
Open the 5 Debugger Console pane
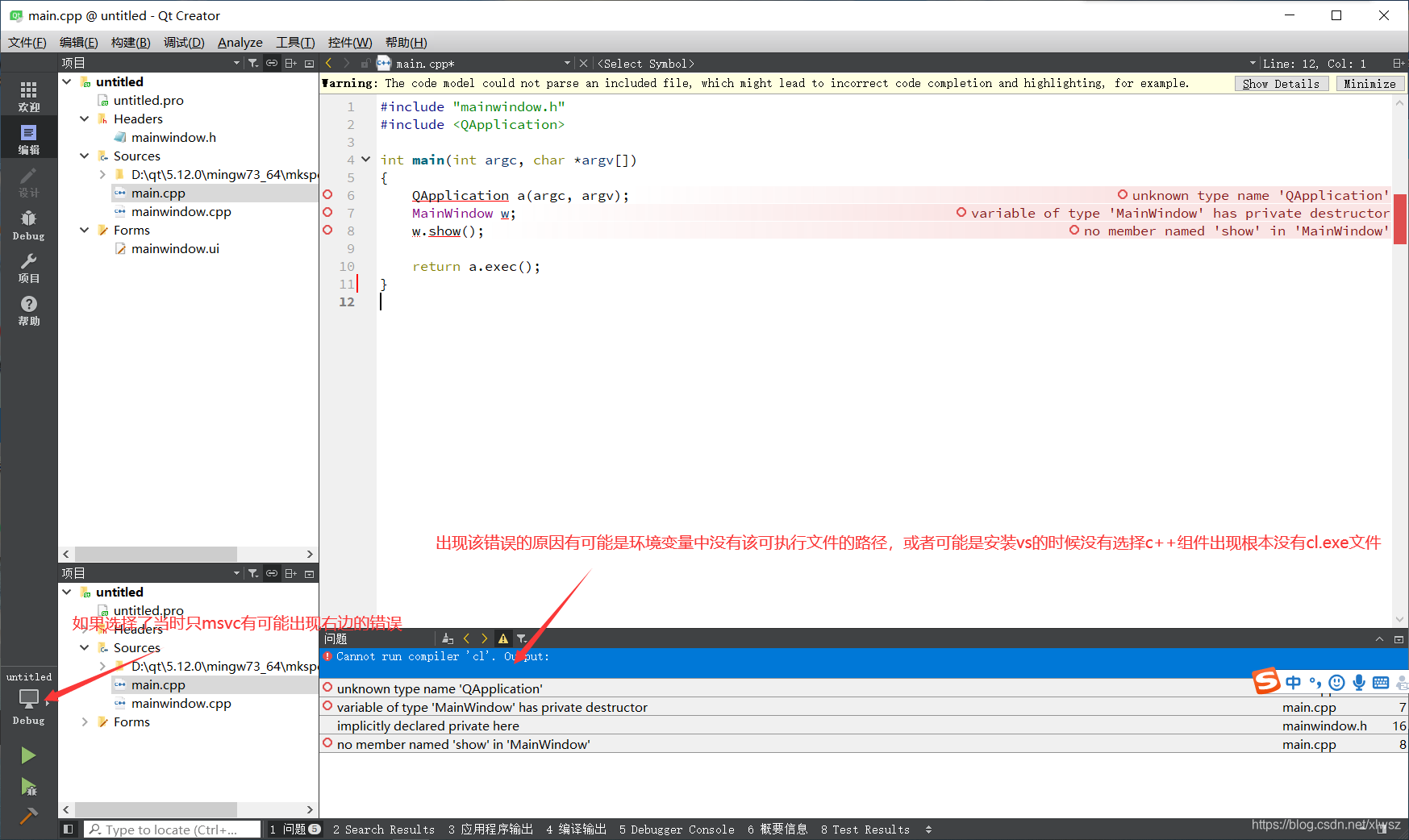677,829
